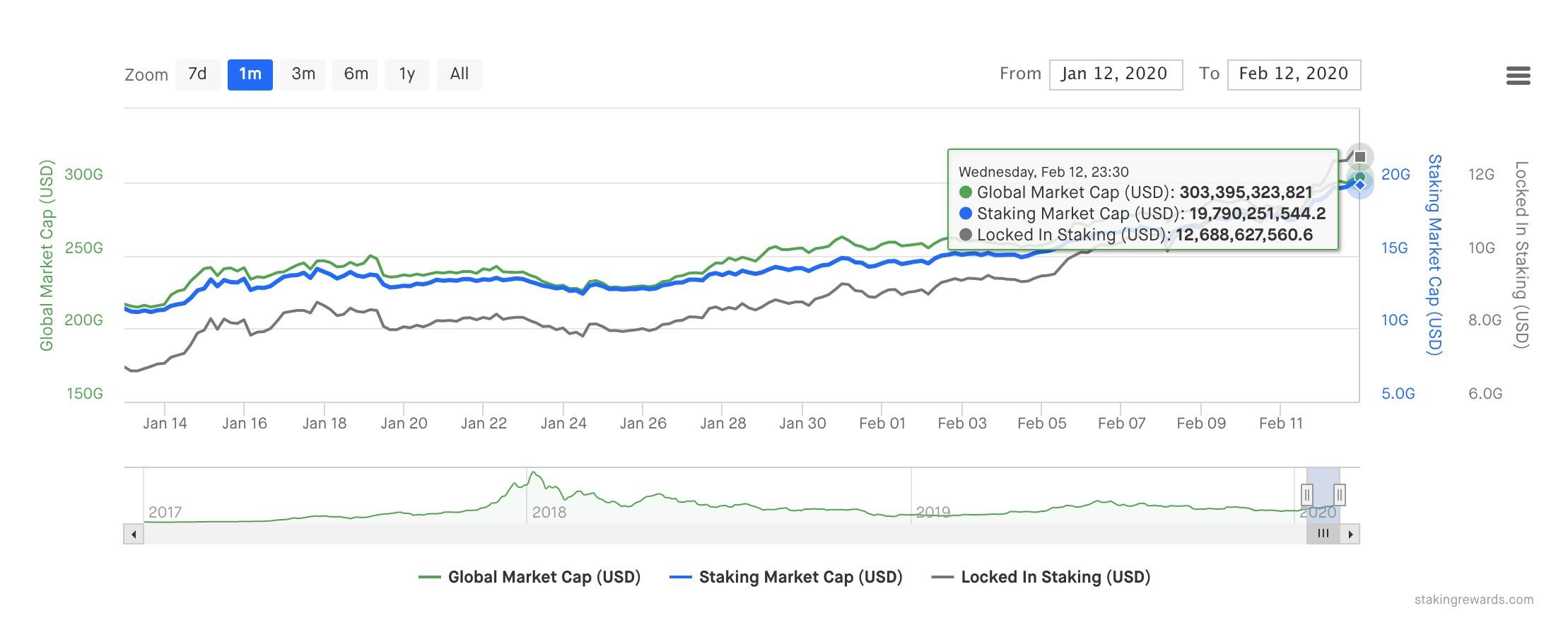Open stakingrewards.com credits link

click(x=1474, y=600)
